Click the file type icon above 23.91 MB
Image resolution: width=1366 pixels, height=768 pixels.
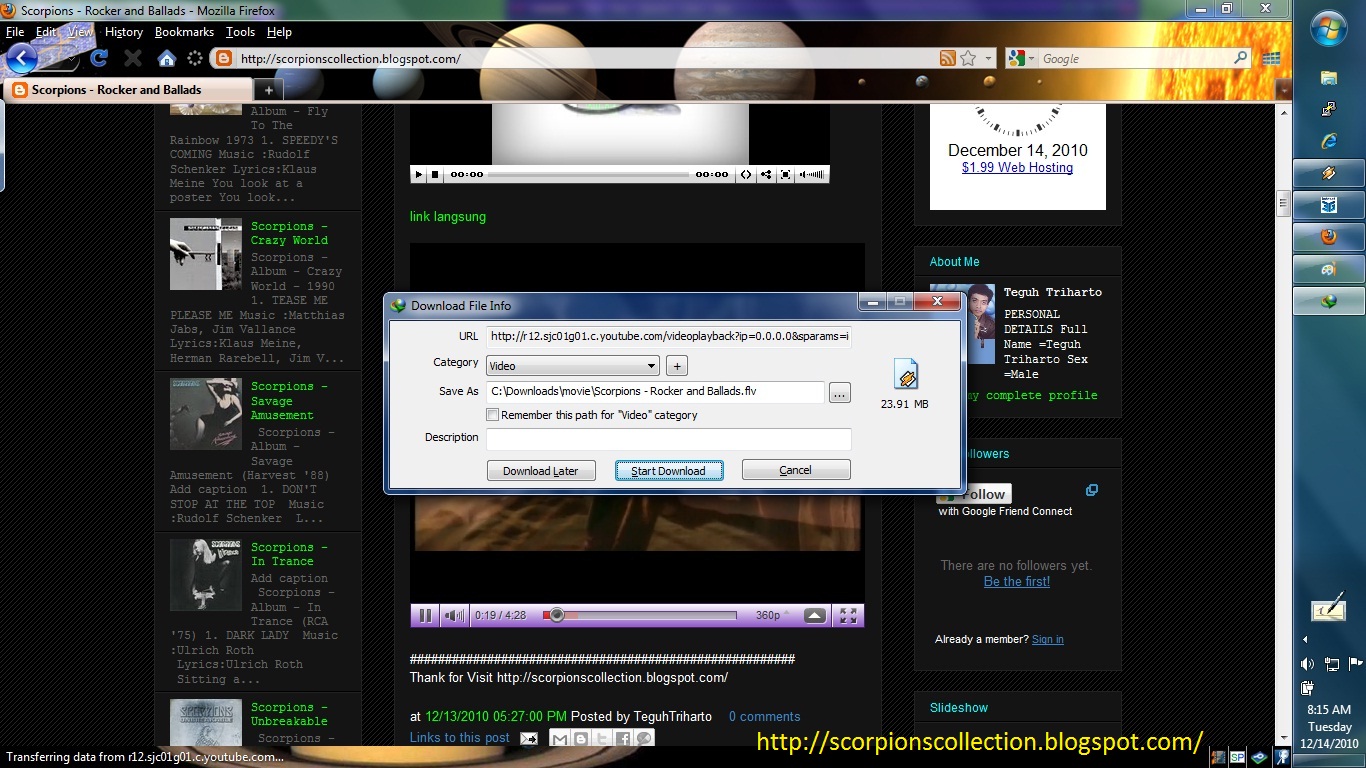(905, 374)
